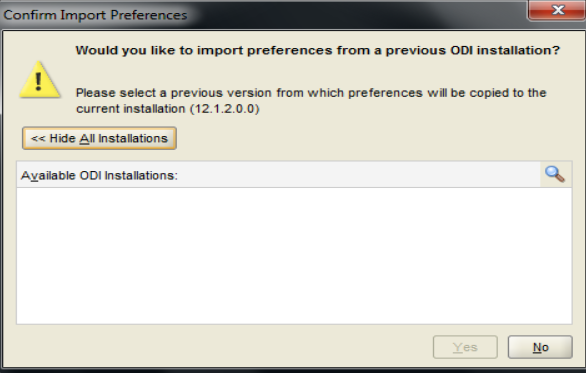Dismiss the dialog using the red X
Viewport: 586px width, 373px height.
pyautogui.click(x=557, y=10)
